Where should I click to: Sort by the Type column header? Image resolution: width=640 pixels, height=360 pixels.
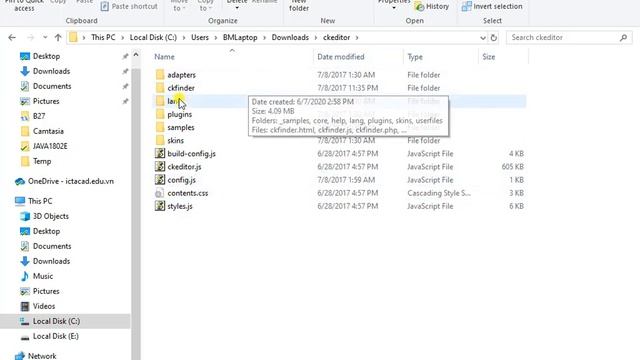coord(415,57)
